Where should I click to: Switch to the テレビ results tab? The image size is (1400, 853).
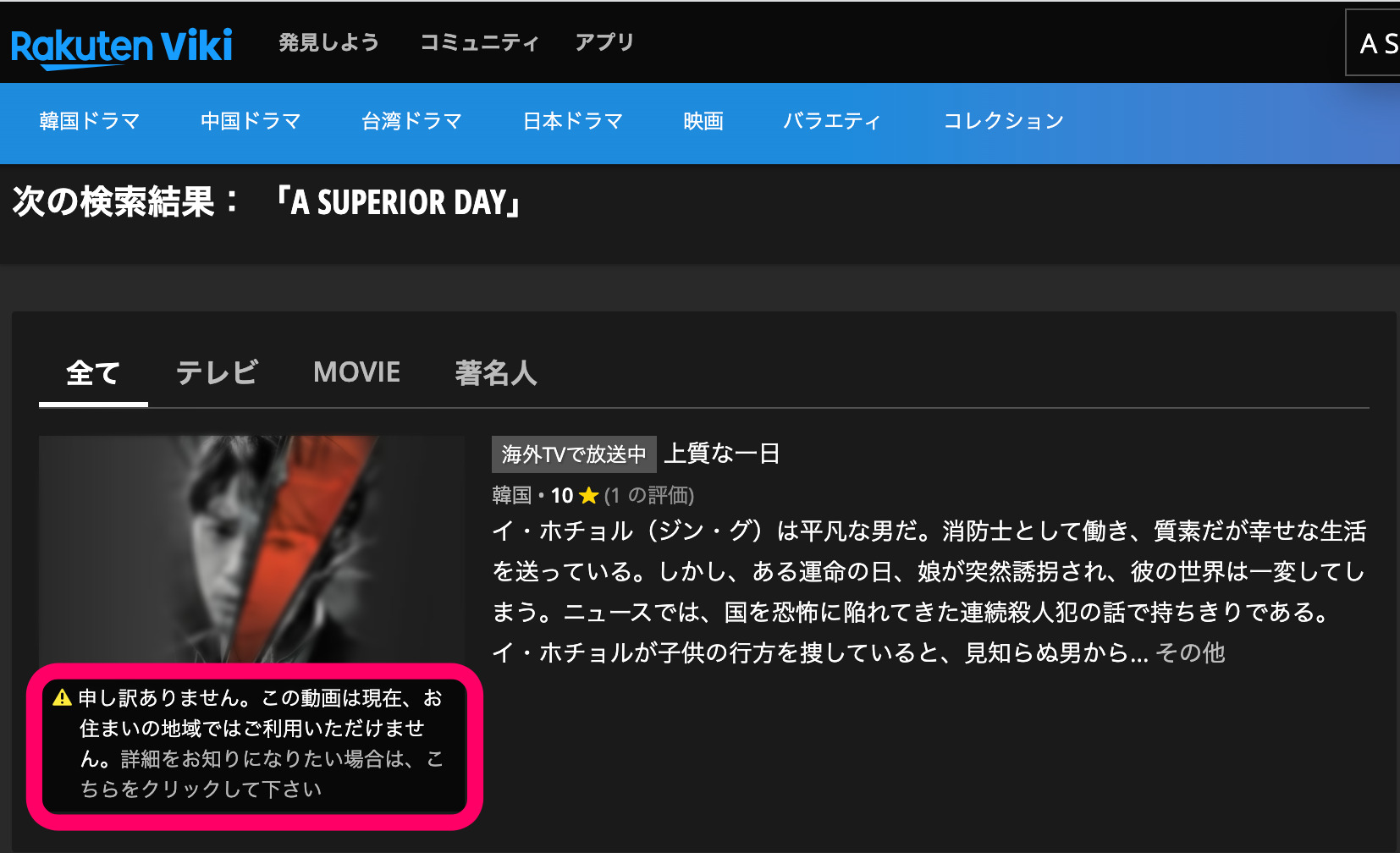(217, 373)
